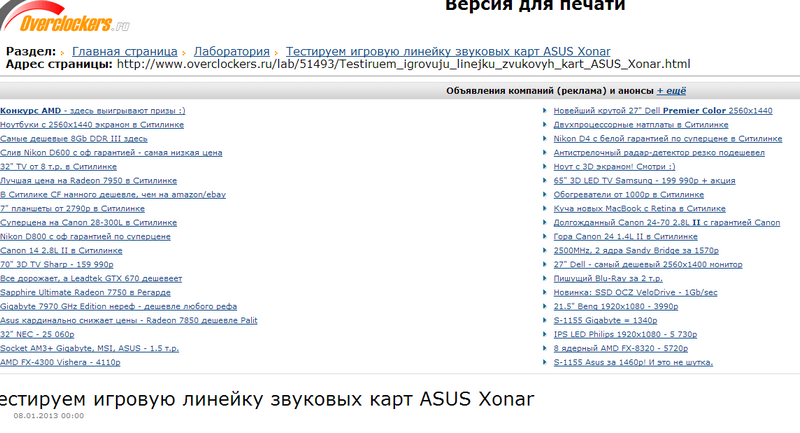Click the article date 08.01.2013 00:00

point(49,416)
